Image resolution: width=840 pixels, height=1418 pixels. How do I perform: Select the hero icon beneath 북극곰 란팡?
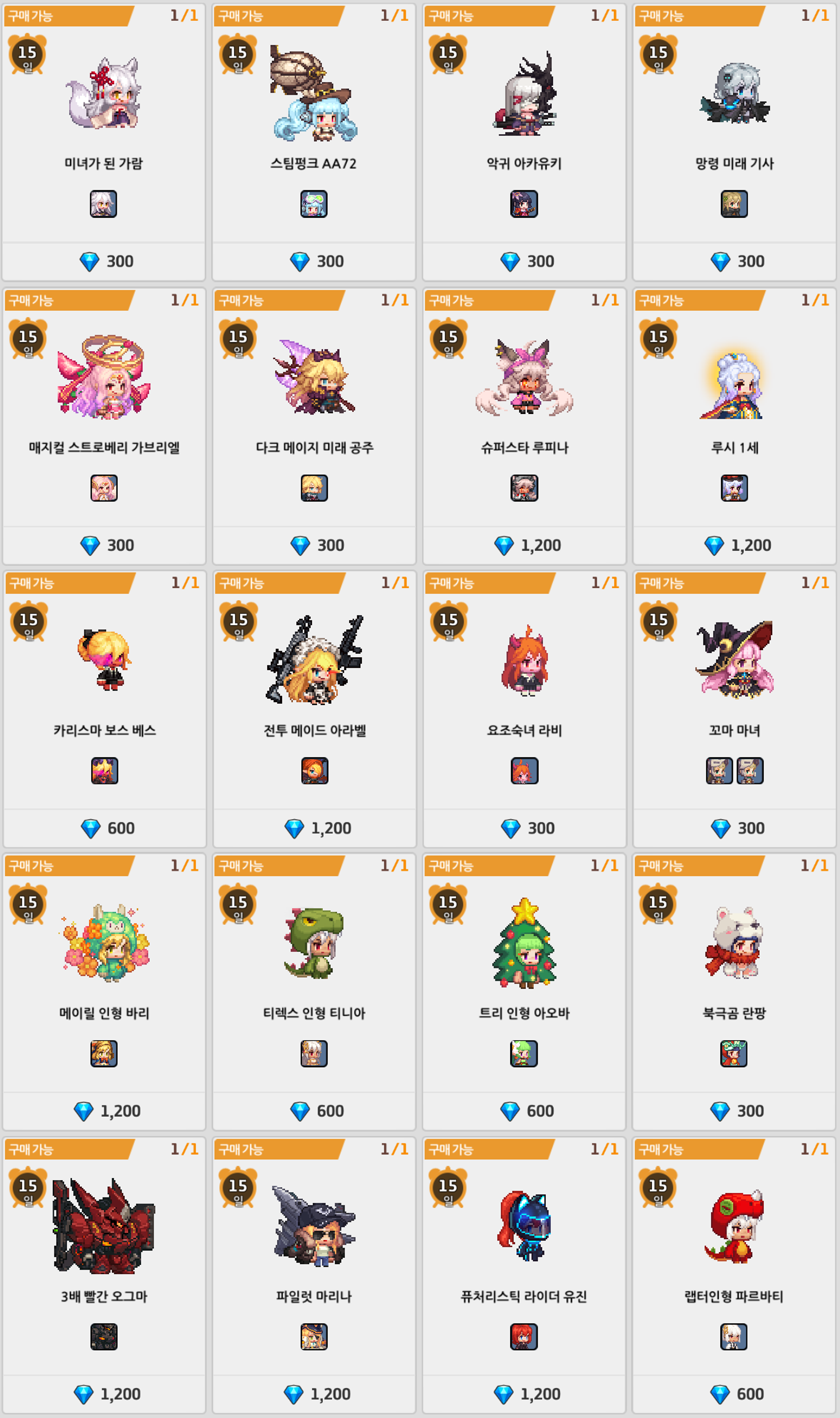734,1053
